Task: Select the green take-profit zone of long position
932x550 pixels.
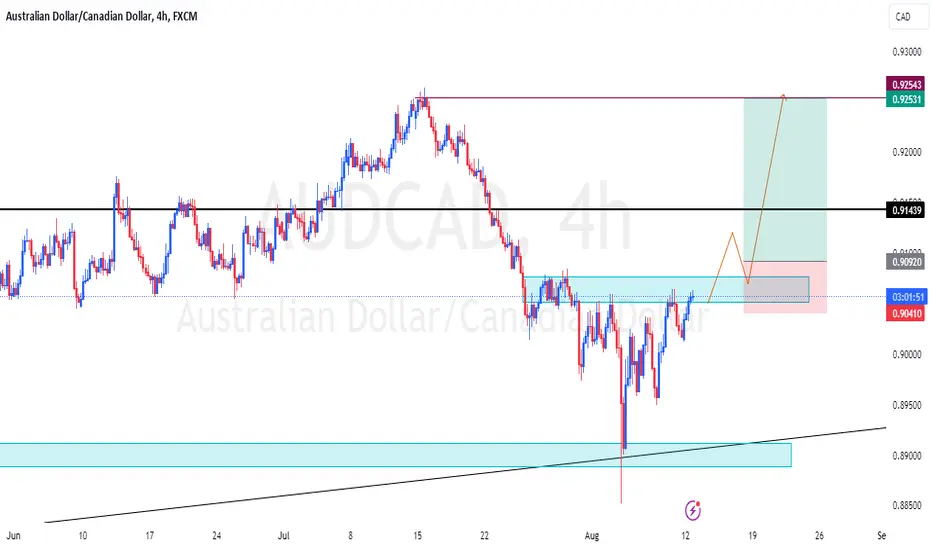Action: (x=785, y=180)
